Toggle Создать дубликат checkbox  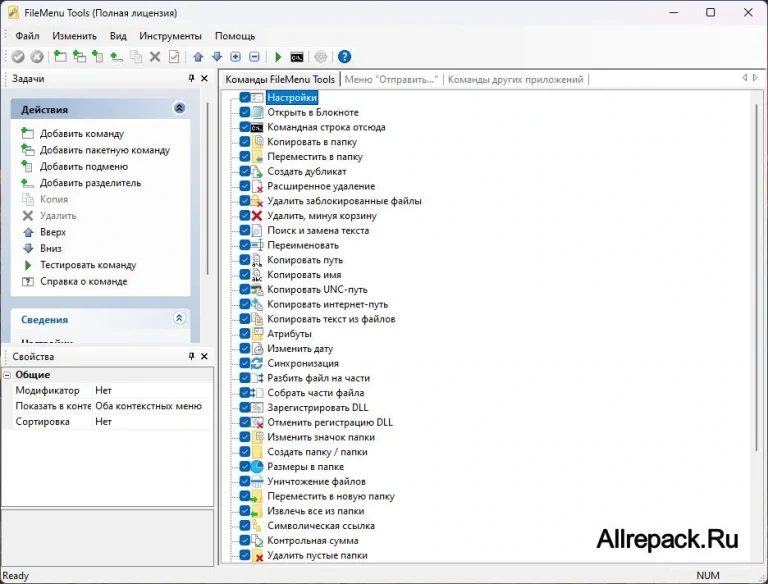click(245, 171)
